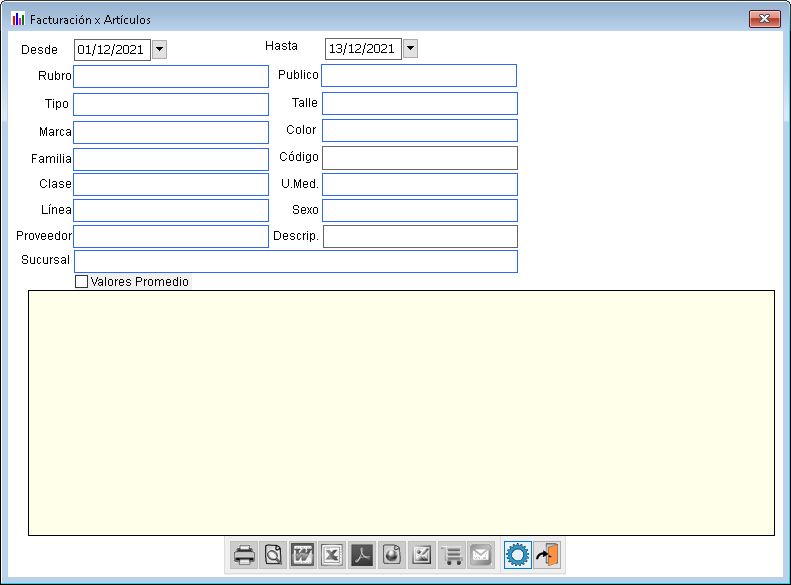The height and width of the screenshot is (585, 791).
Task: Click the Marca input field
Action: 171,132
